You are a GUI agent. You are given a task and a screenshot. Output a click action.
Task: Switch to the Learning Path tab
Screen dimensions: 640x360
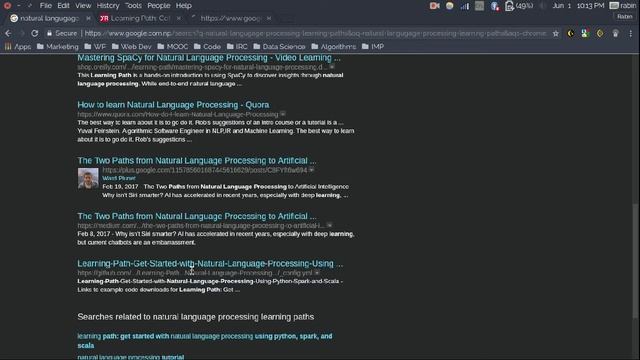point(139,18)
